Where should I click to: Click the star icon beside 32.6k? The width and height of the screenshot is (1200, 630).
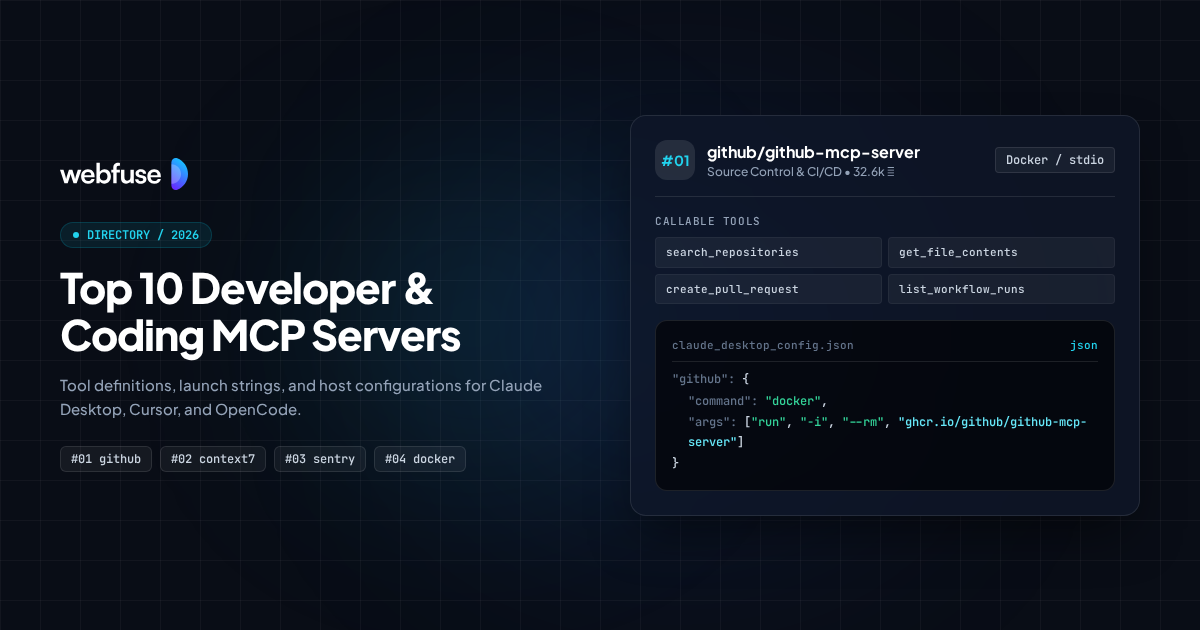[x=890, y=172]
